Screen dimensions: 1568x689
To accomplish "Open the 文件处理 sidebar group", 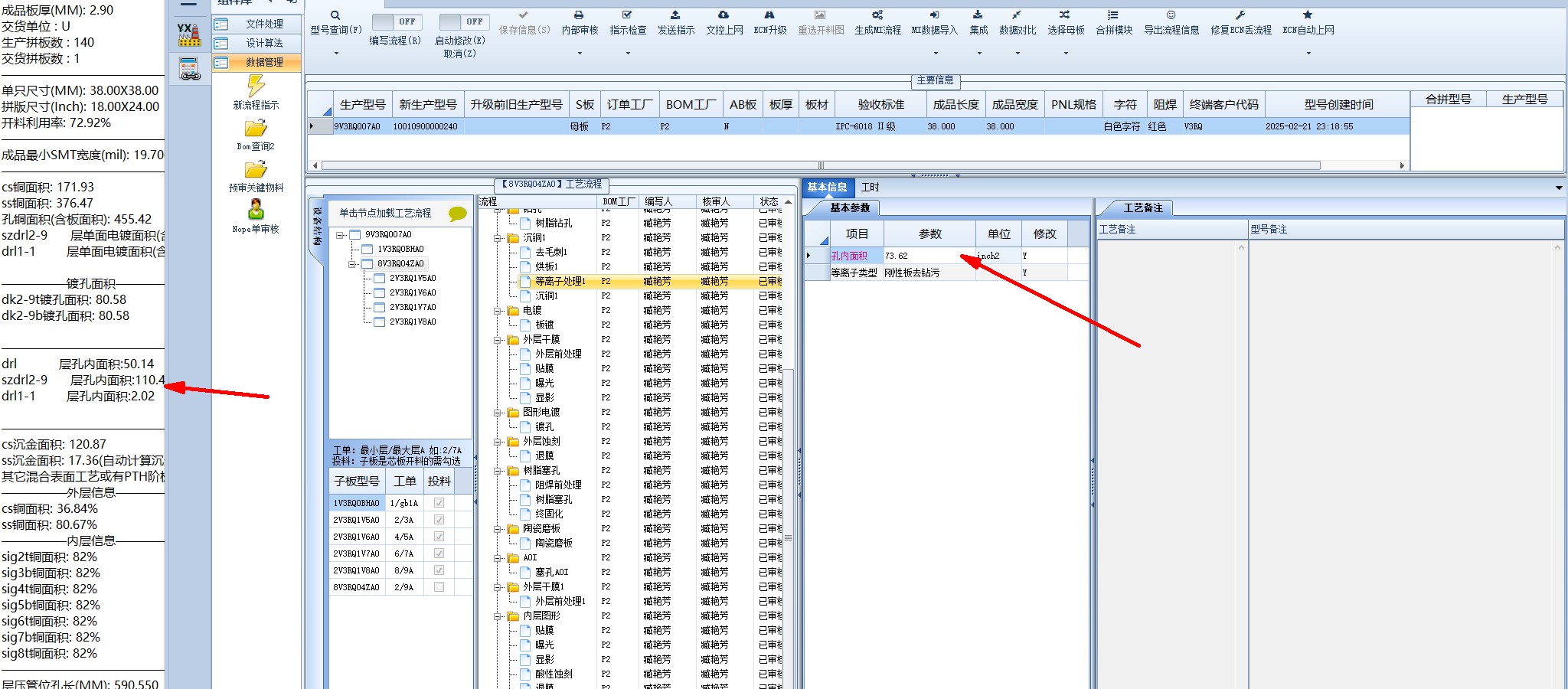I will click(256, 24).
